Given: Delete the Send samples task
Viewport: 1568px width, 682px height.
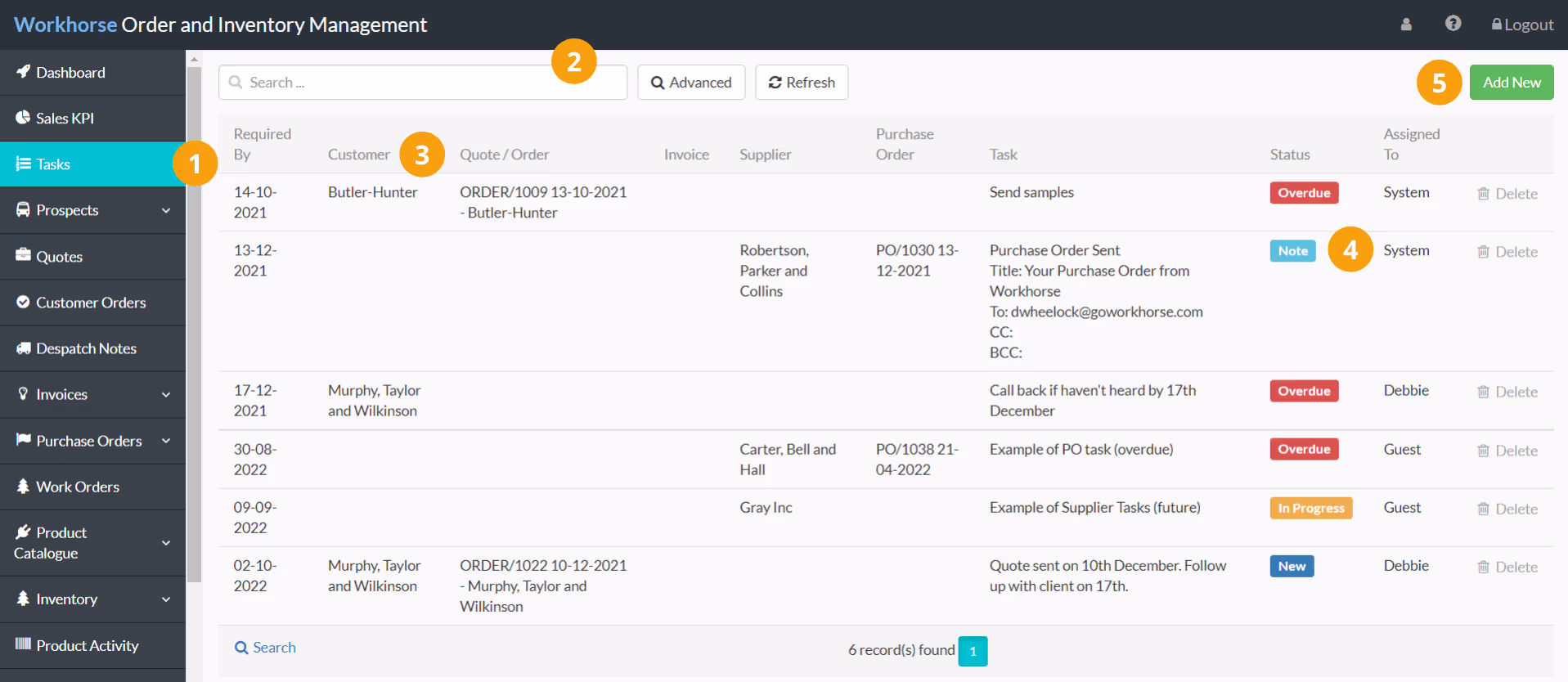Looking at the screenshot, I should pyautogui.click(x=1507, y=194).
